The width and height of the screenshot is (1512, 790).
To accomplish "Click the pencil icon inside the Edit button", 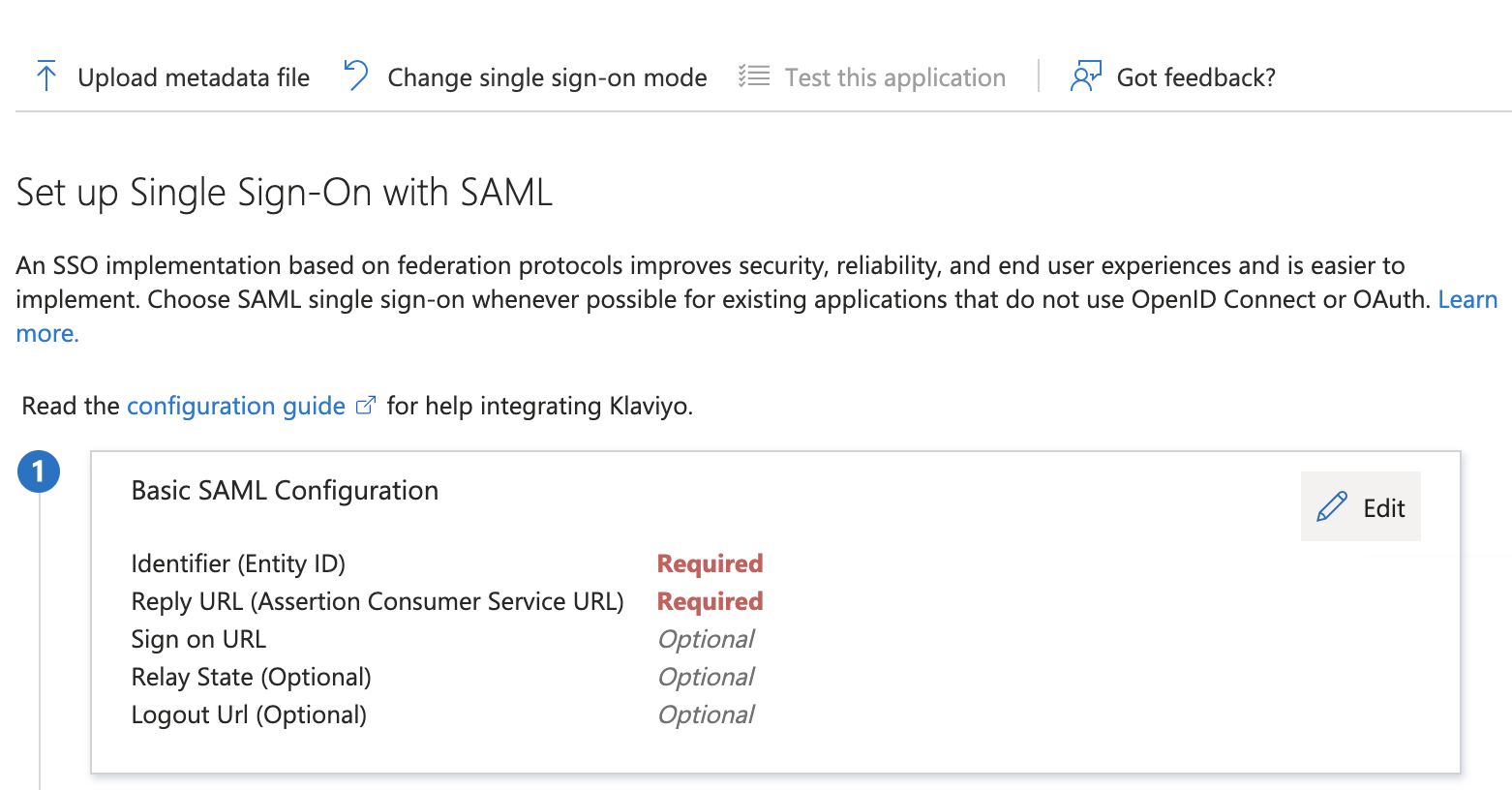I will [1333, 505].
